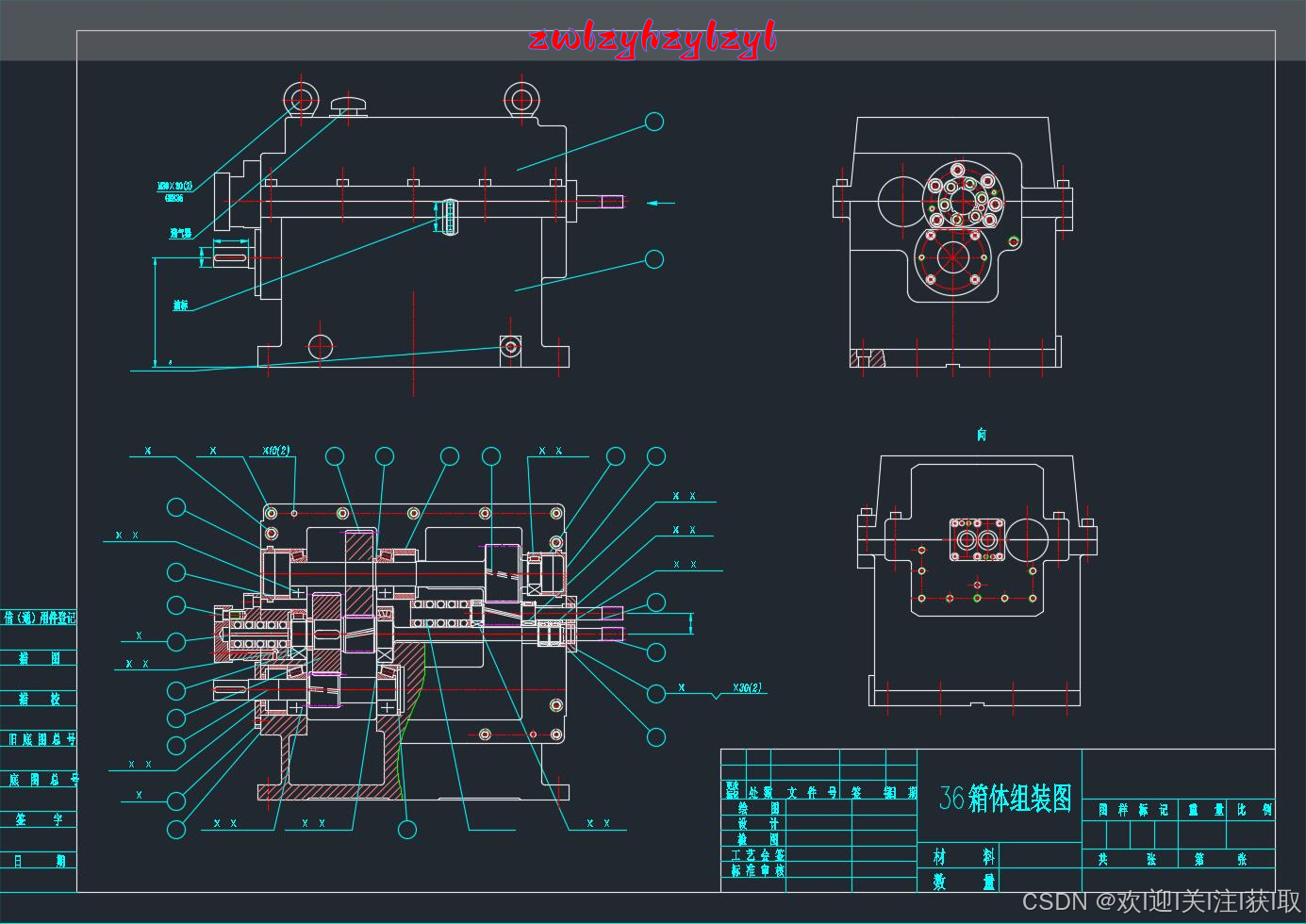Click the '签字' side label
The width and height of the screenshot is (1306, 924).
[x=40, y=819]
